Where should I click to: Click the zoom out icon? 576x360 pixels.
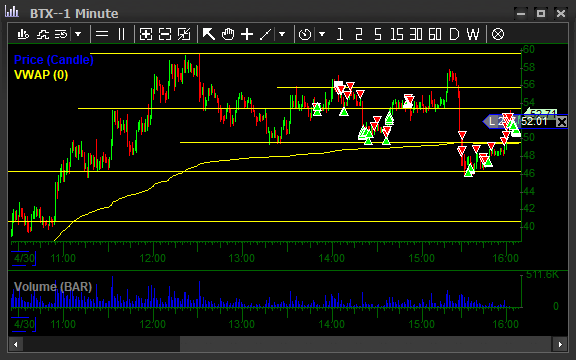[165, 35]
